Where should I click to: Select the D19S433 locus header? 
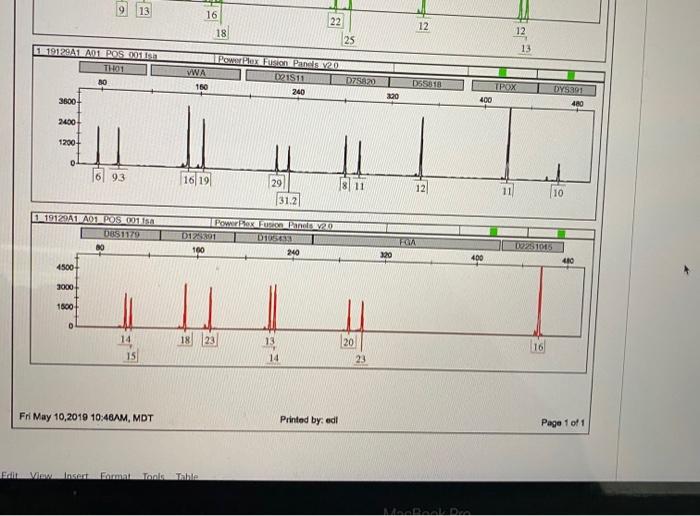point(274,238)
